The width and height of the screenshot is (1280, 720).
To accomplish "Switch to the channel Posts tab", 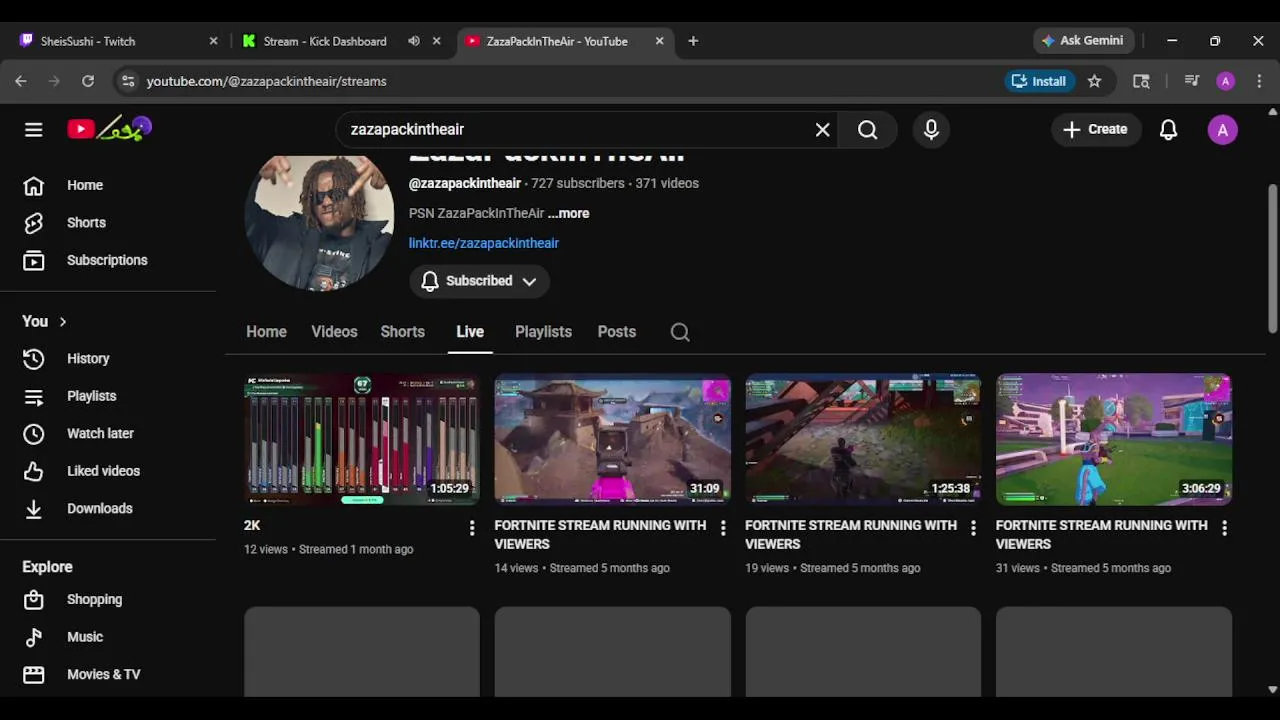I will click(x=617, y=332).
